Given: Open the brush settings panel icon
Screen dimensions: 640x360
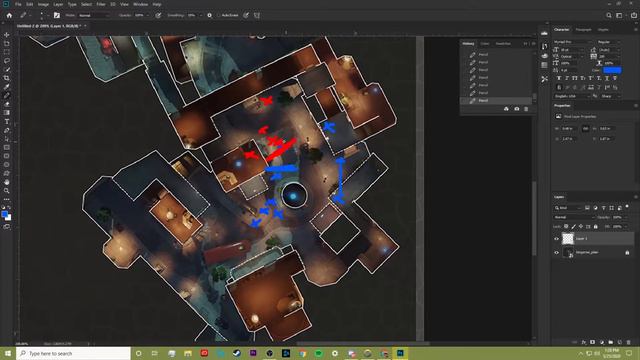Looking at the screenshot, I should pyautogui.click(x=57, y=15).
